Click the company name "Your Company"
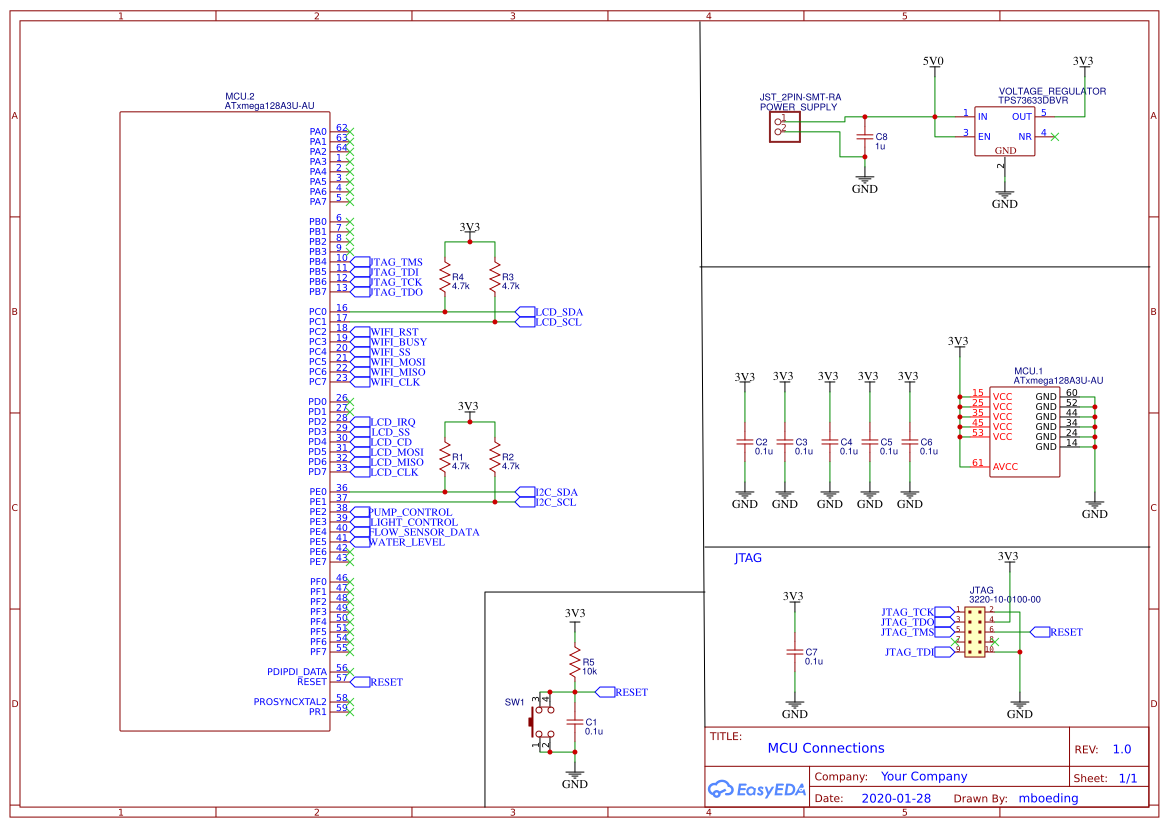The image size is (1169, 828). pyautogui.click(x=924, y=777)
